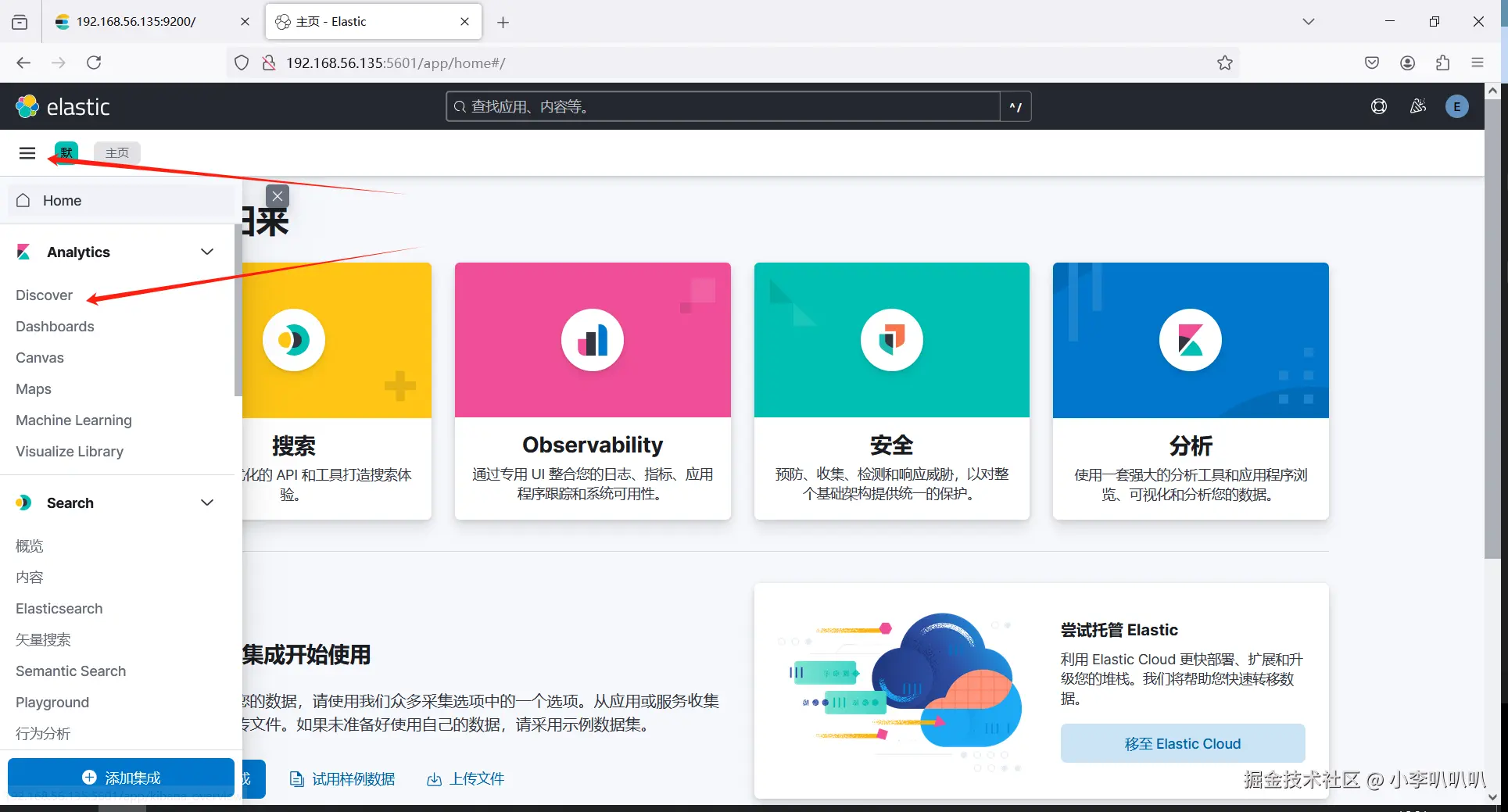Open 行为分析 in the sidebar

43,733
